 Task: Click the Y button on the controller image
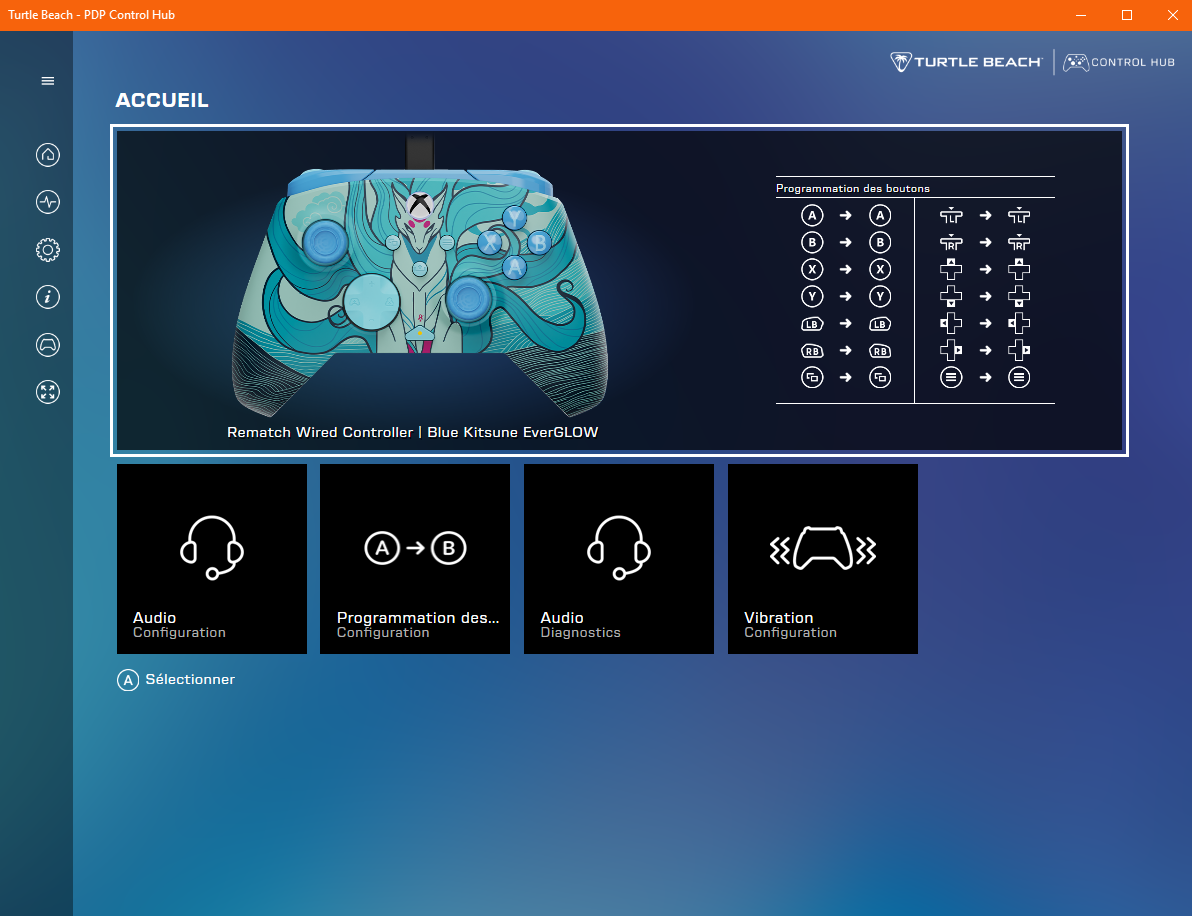pyautogui.click(x=514, y=216)
